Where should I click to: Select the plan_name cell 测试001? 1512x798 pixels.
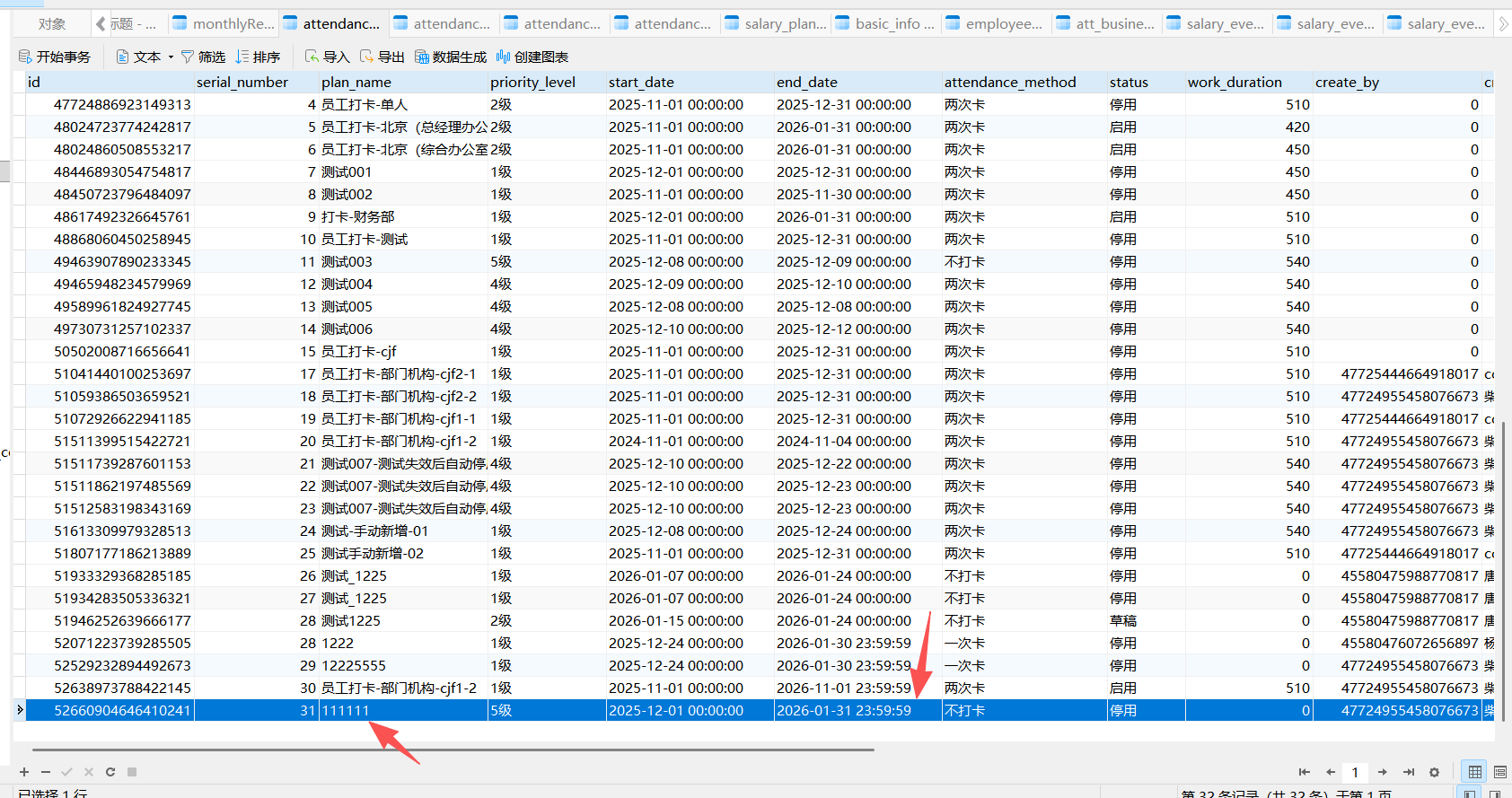click(x=403, y=172)
